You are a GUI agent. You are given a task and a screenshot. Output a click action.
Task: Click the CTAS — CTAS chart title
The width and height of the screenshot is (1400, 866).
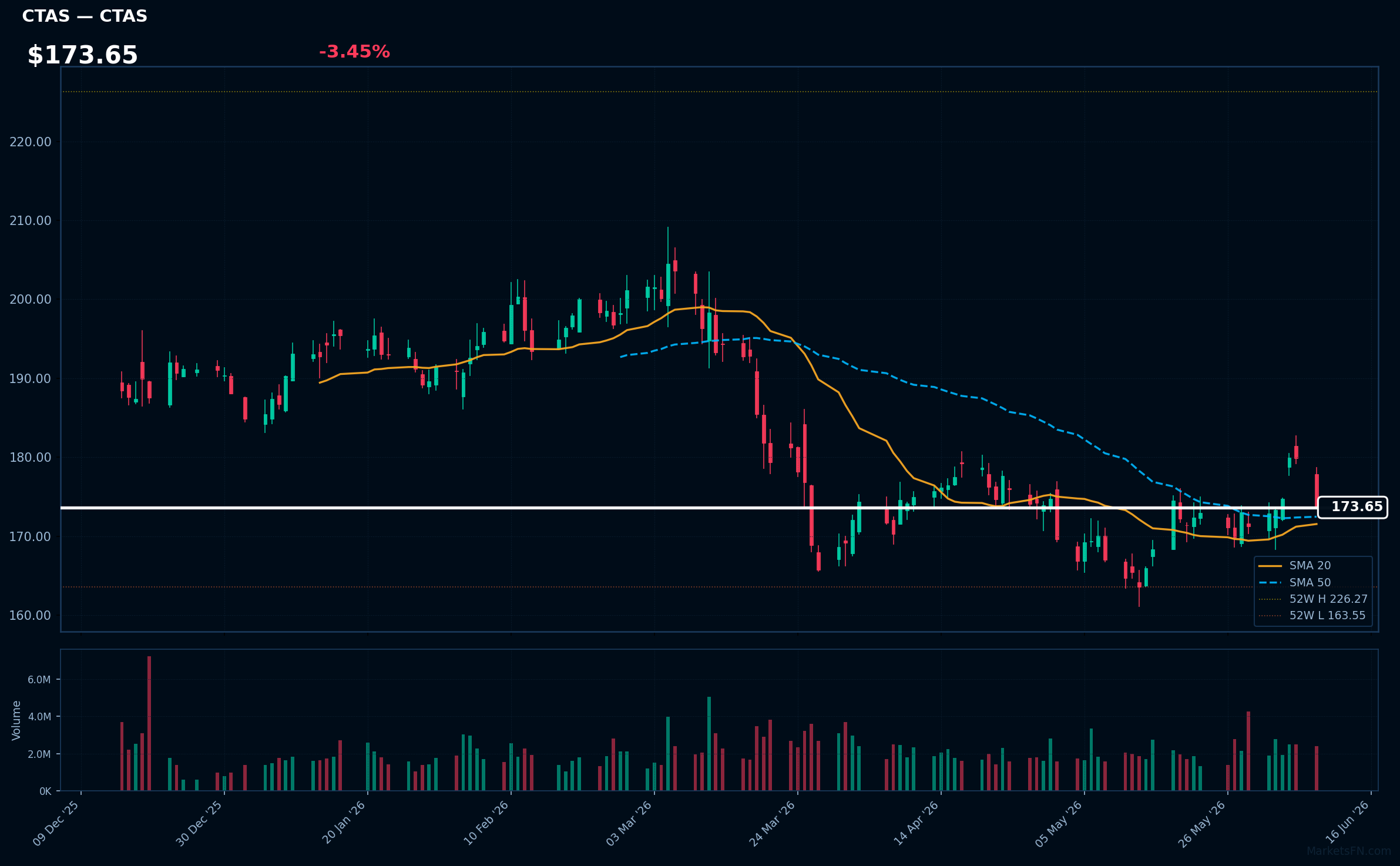[85, 16]
